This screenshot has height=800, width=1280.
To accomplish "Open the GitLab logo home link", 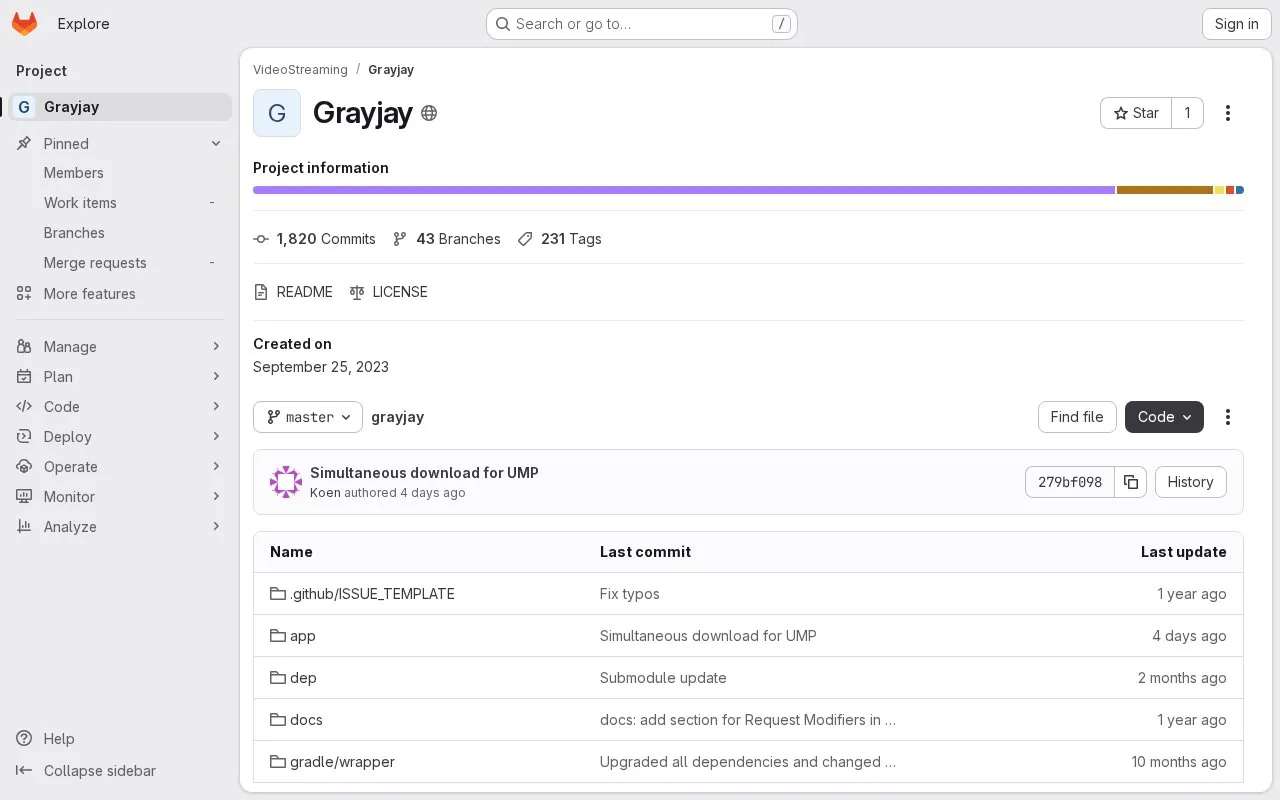I will (x=25, y=24).
